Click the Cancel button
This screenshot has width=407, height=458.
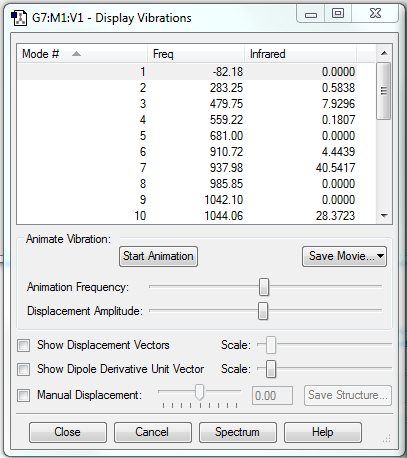[x=153, y=432]
